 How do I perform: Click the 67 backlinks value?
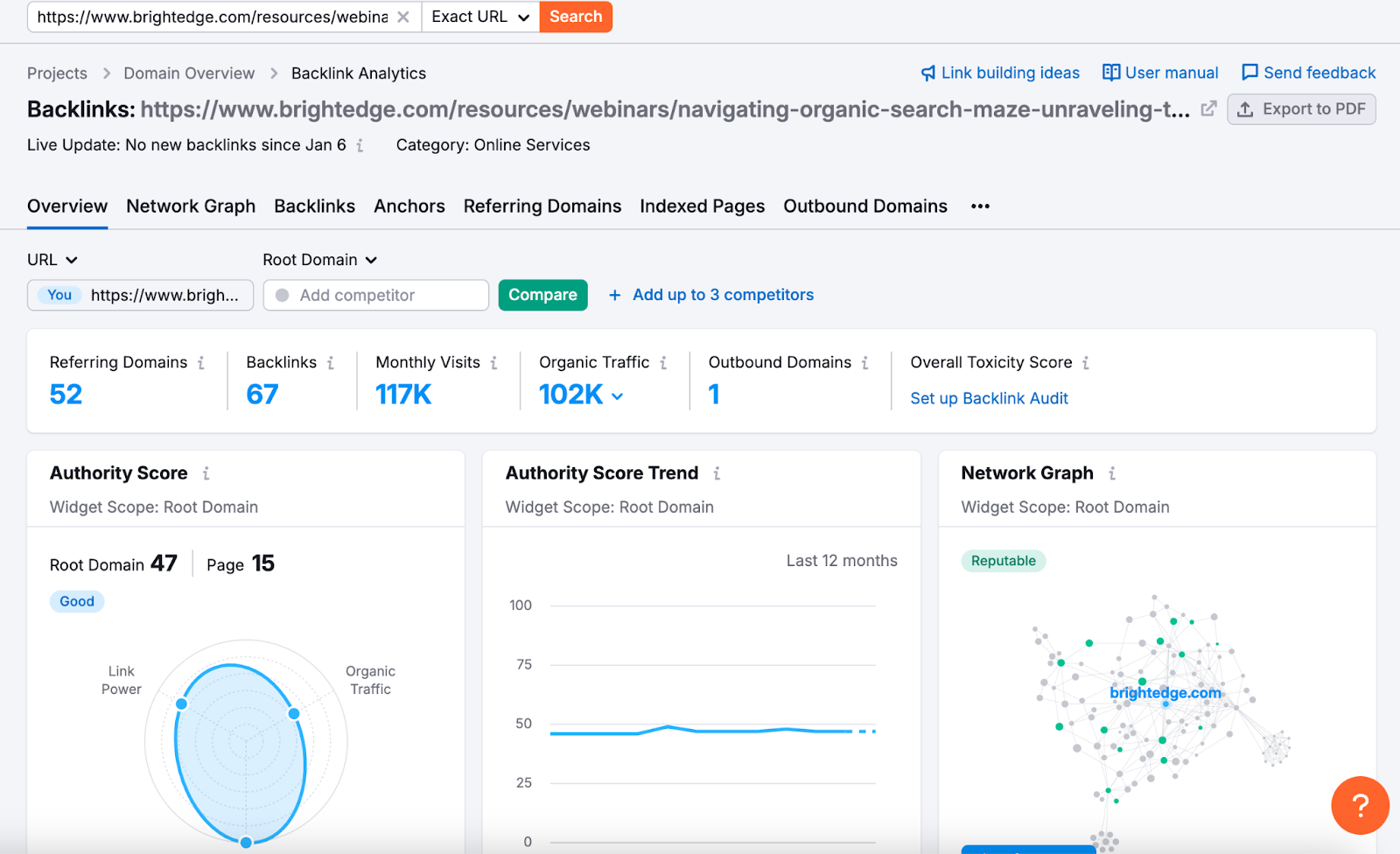pyautogui.click(x=262, y=395)
